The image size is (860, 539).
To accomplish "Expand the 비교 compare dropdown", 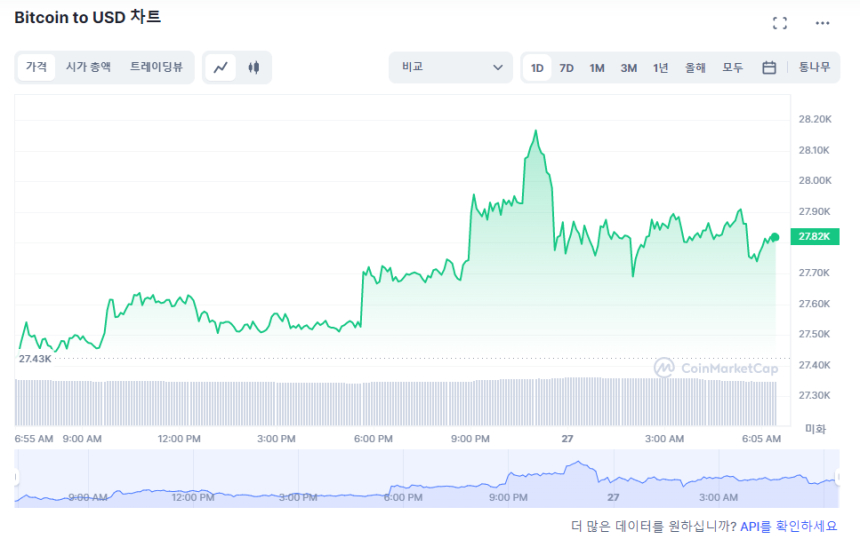I will (x=450, y=68).
